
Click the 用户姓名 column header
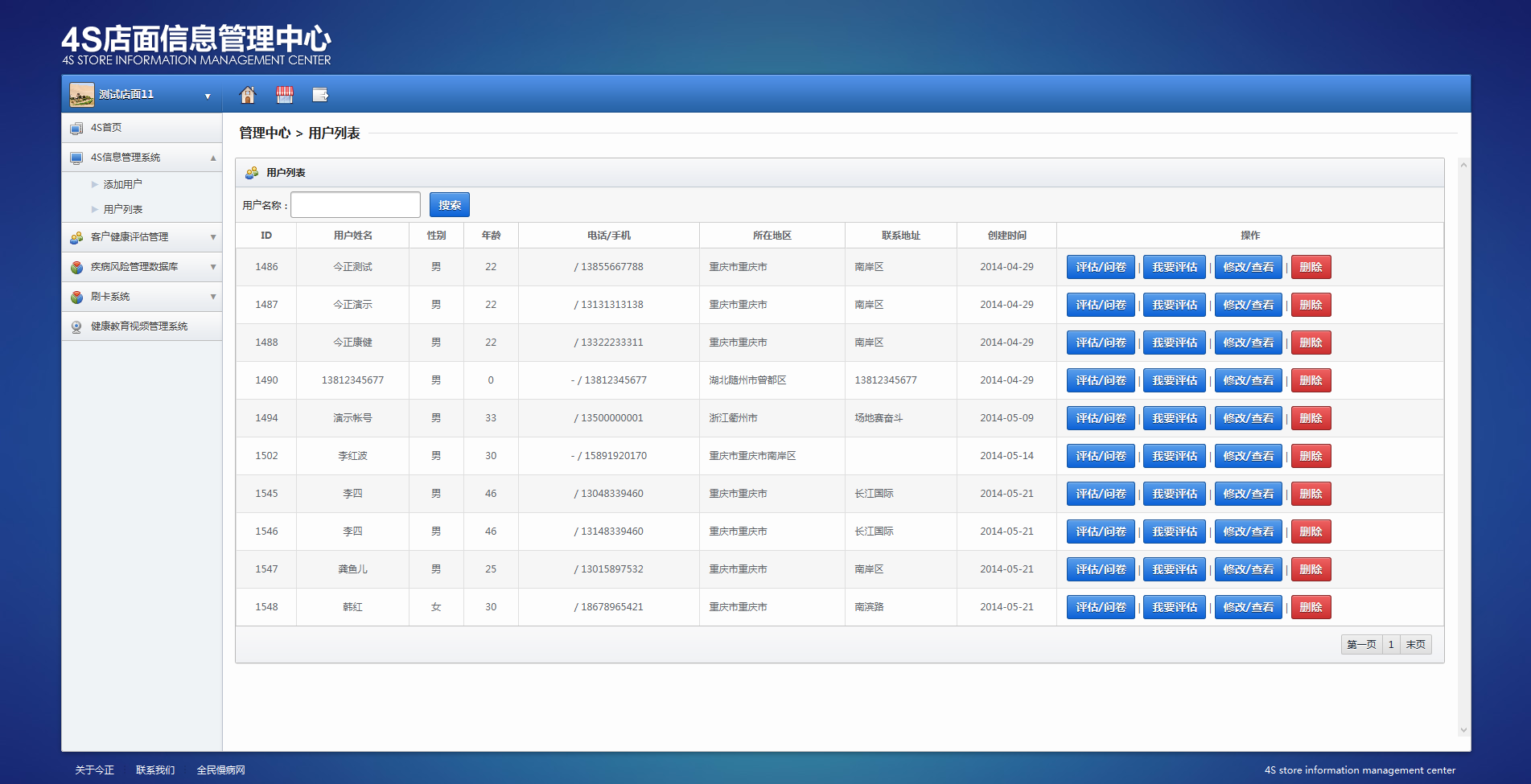pos(353,236)
